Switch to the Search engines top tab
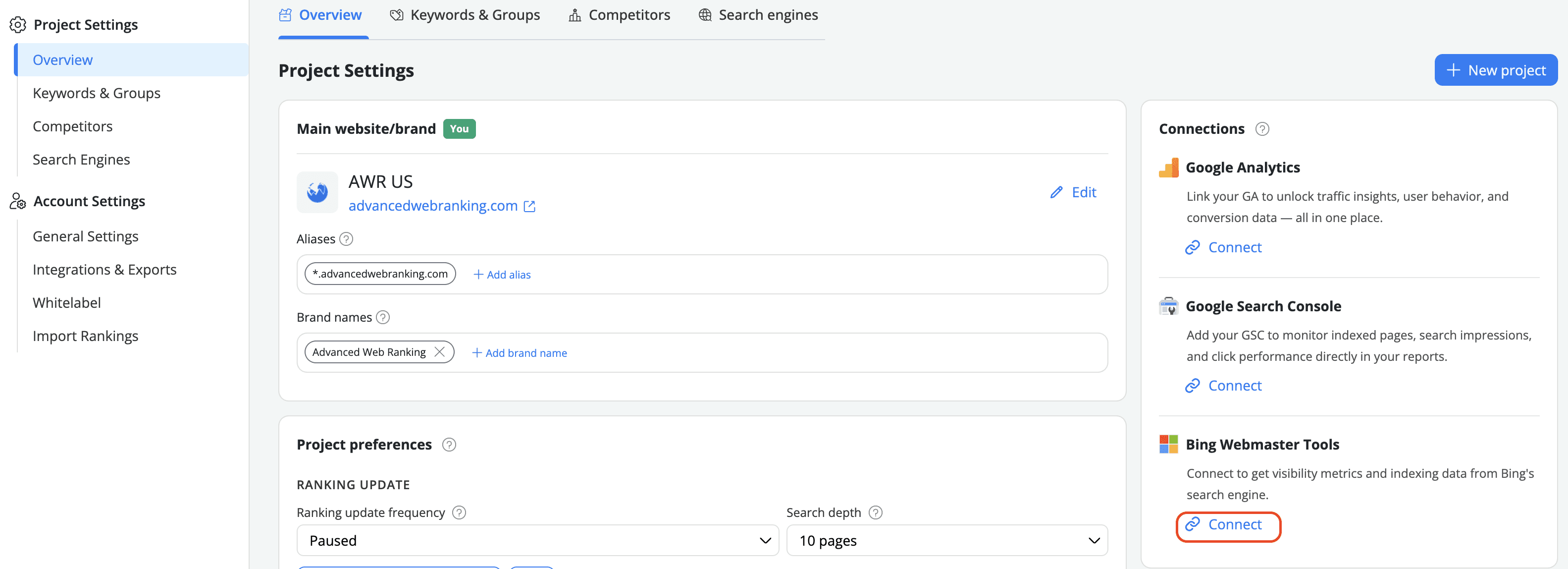The height and width of the screenshot is (569, 1568). (758, 15)
